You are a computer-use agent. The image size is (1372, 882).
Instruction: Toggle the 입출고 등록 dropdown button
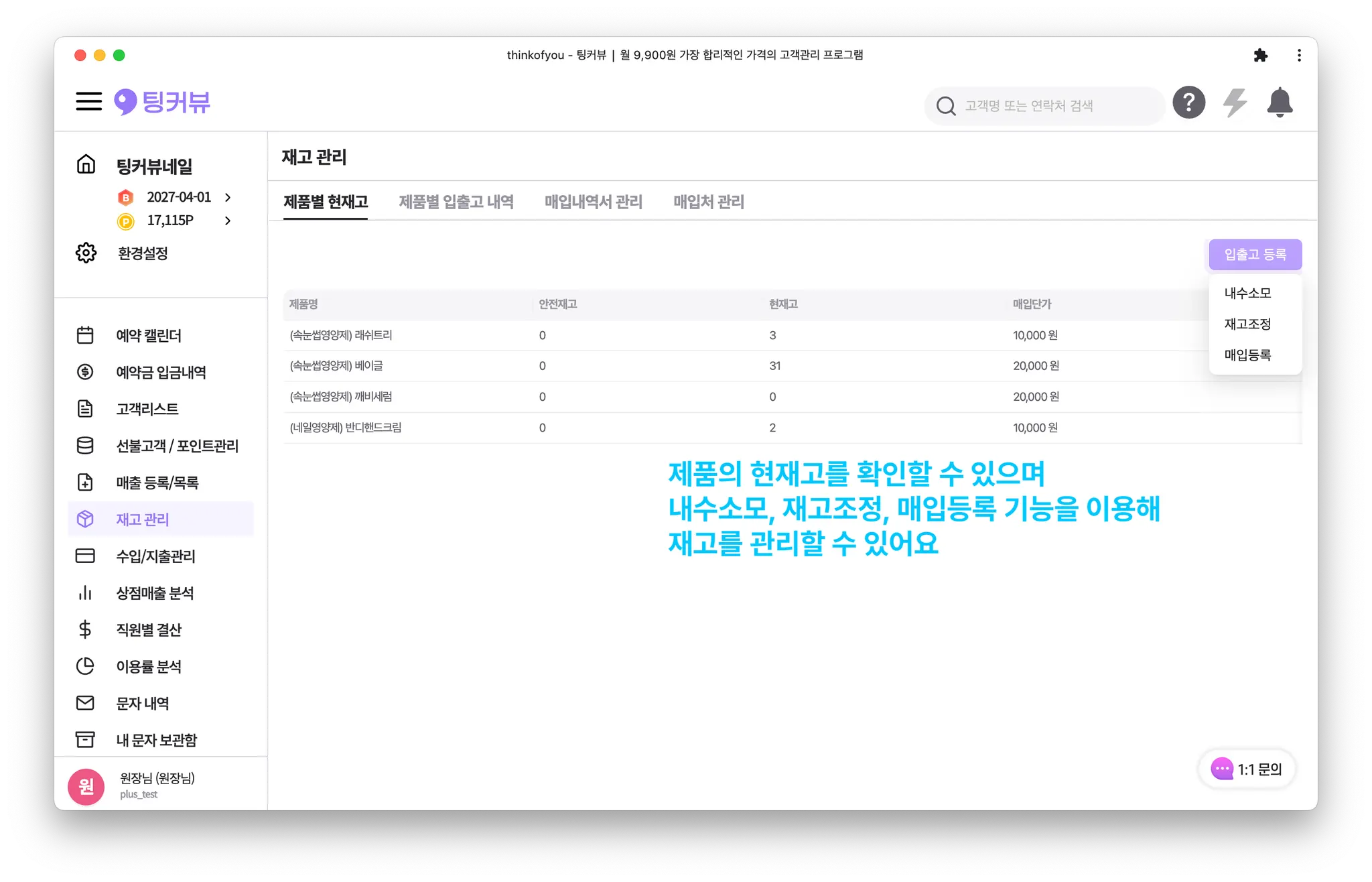[x=1255, y=255]
